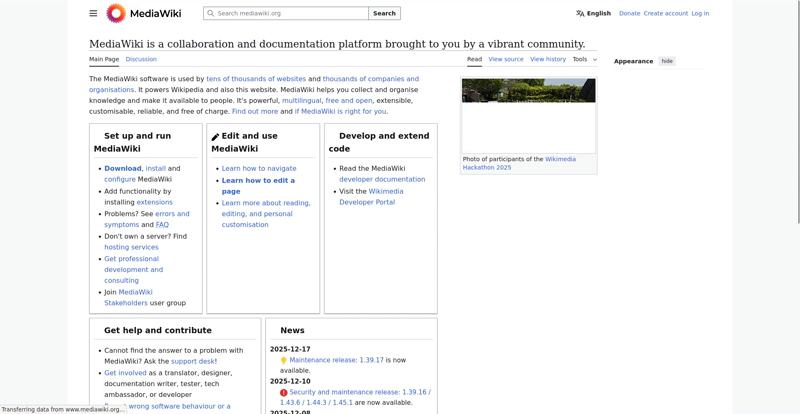The height and width of the screenshot is (414, 800).
Task: Hide the Appearance panel
Action: pos(667,61)
